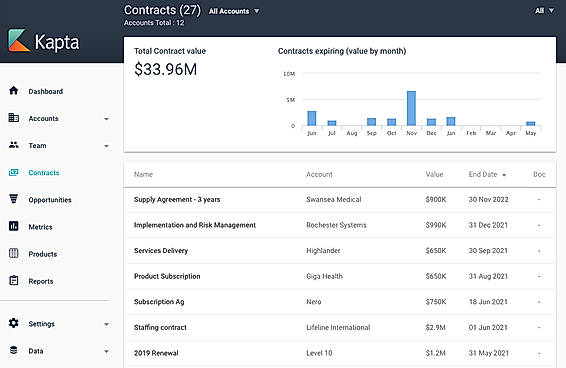Click the May bar in expiring chart

[530, 124]
